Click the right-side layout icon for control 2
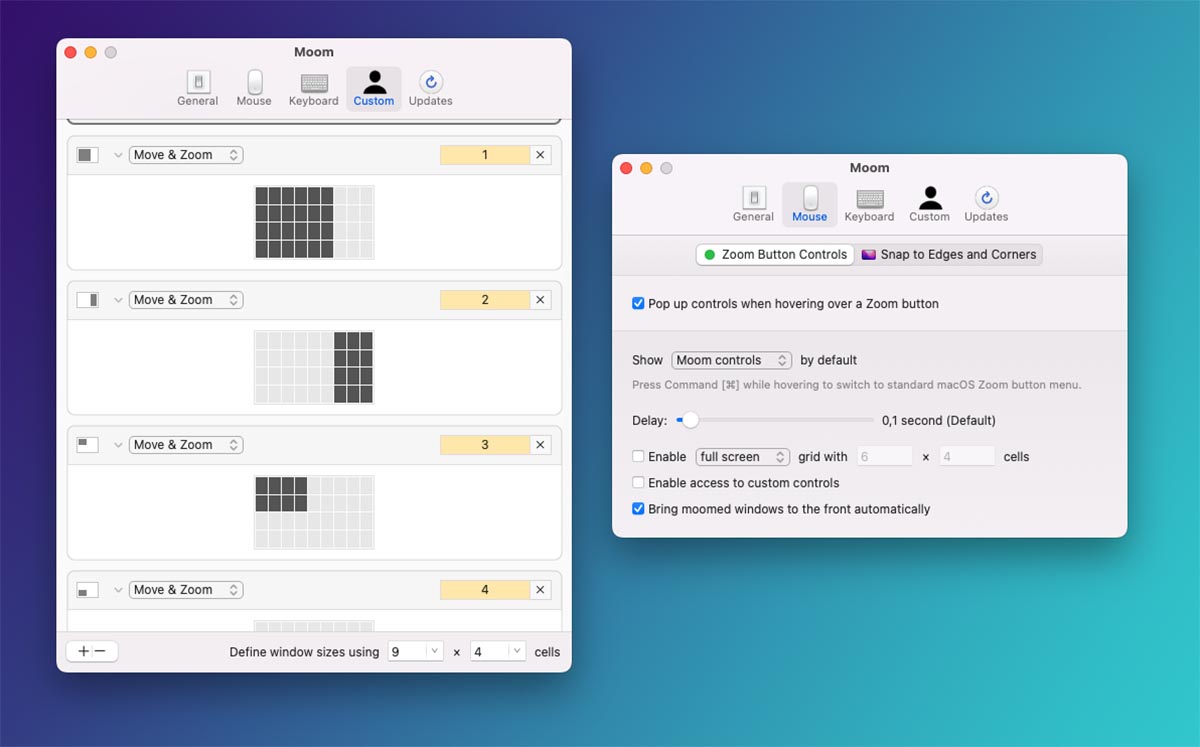The width and height of the screenshot is (1200, 747). click(88, 300)
